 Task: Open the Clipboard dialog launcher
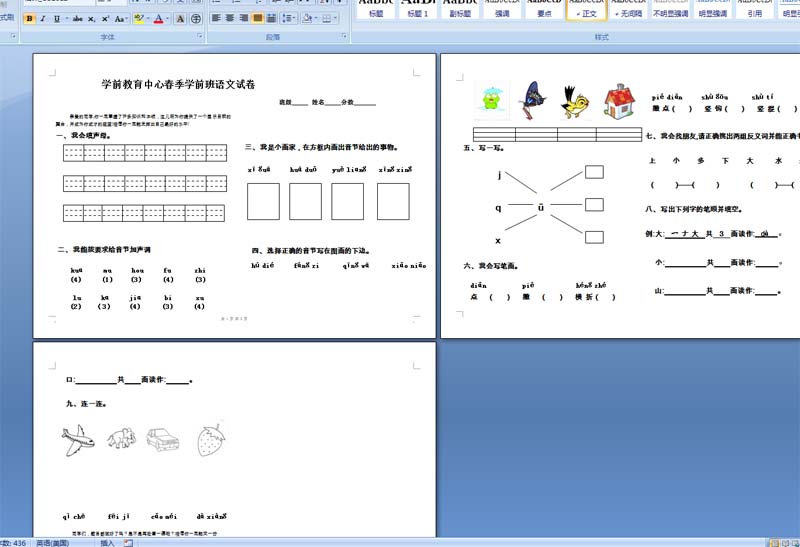(13, 36)
